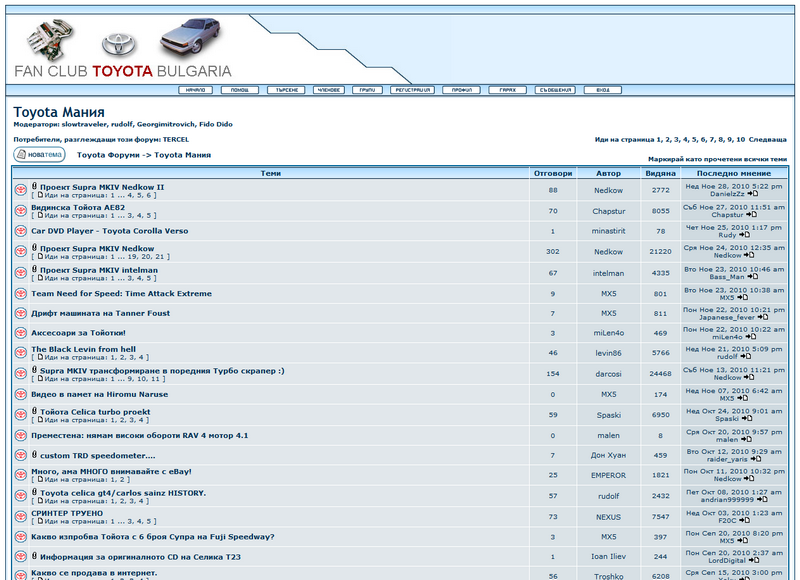
Task: Click attachment clip icon on Toyota celica gt4 HISTORY
Action: coord(34,492)
